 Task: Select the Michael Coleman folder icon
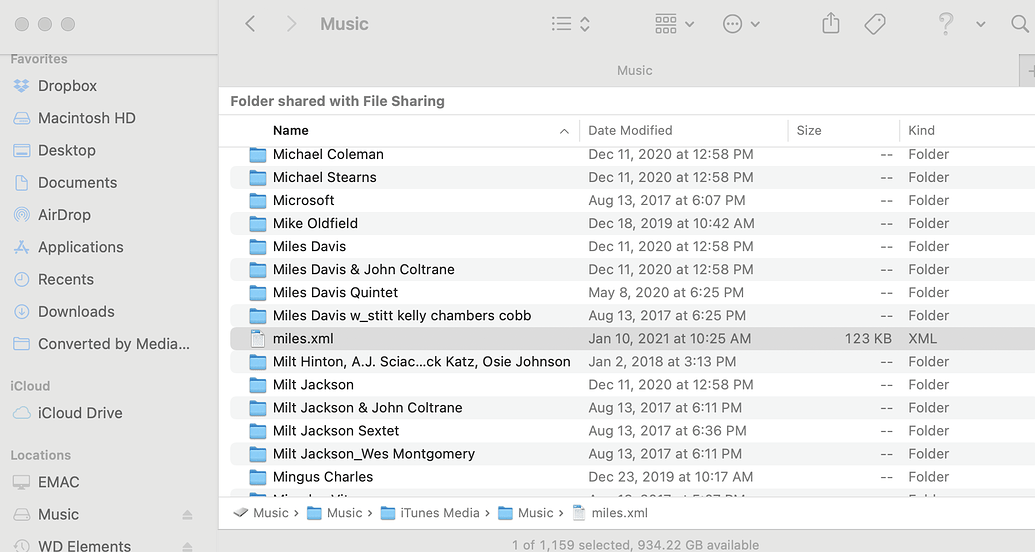point(257,155)
